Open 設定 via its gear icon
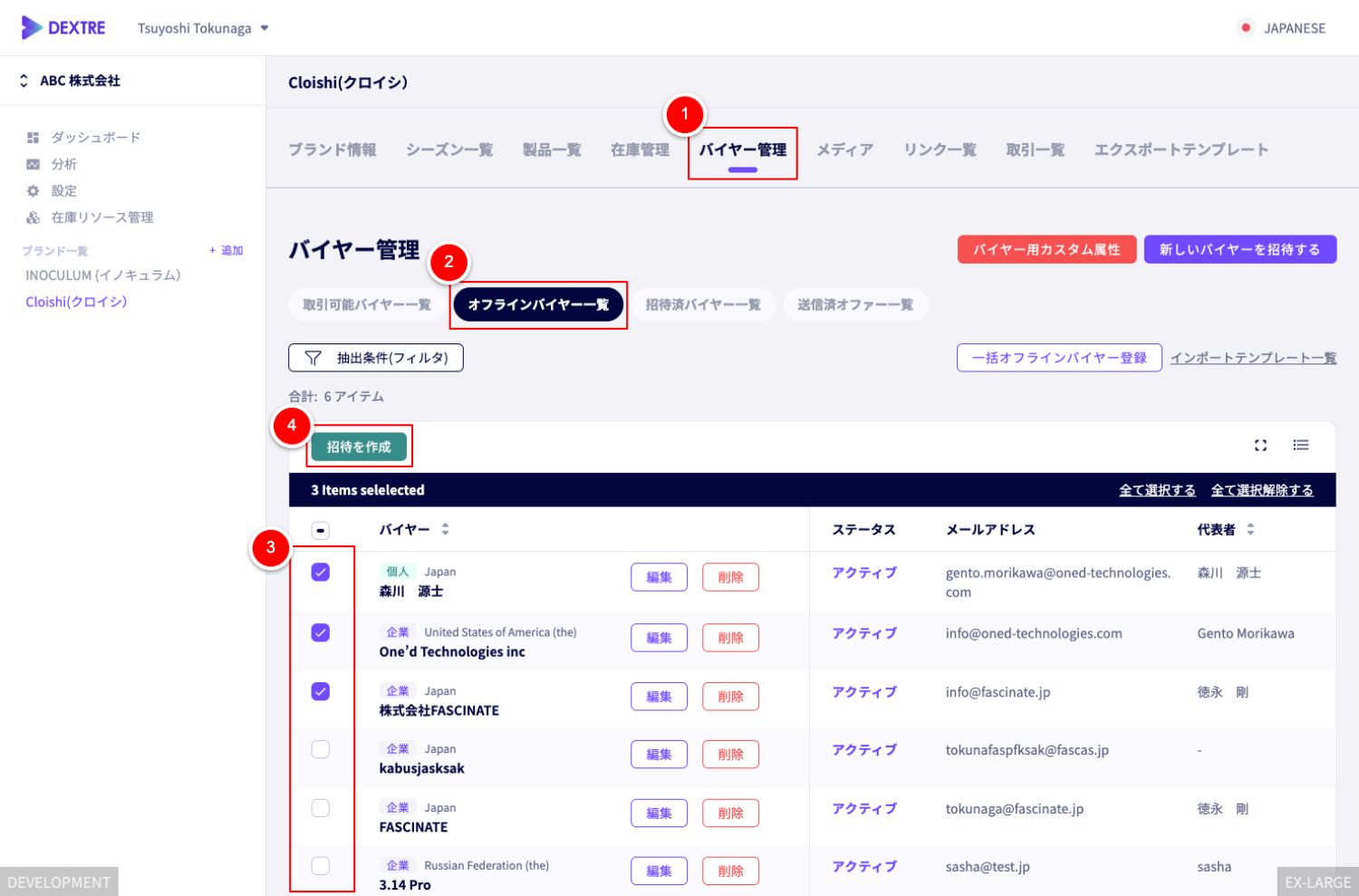1359x896 pixels. point(34,191)
